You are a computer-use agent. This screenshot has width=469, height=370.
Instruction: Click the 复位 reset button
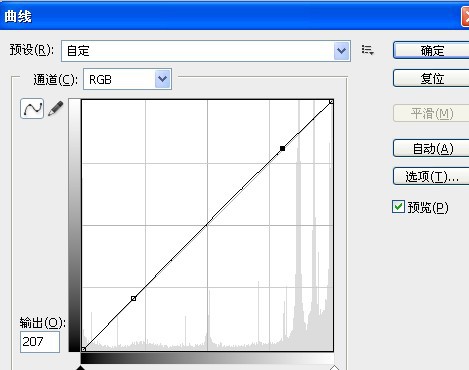(431, 79)
